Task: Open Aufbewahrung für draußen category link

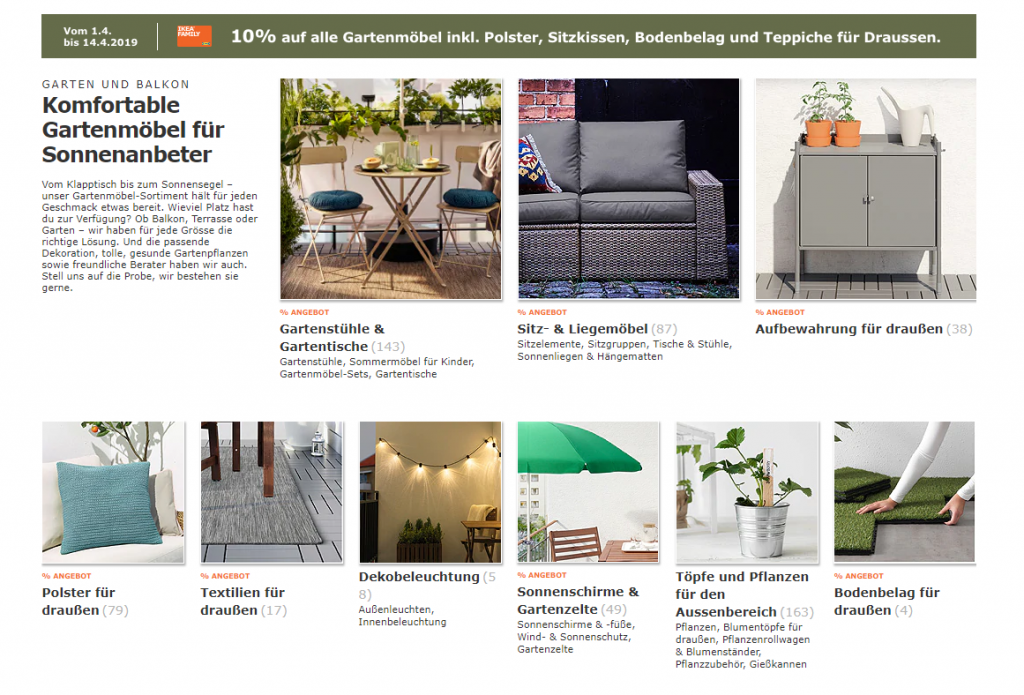Action: [x=864, y=329]
